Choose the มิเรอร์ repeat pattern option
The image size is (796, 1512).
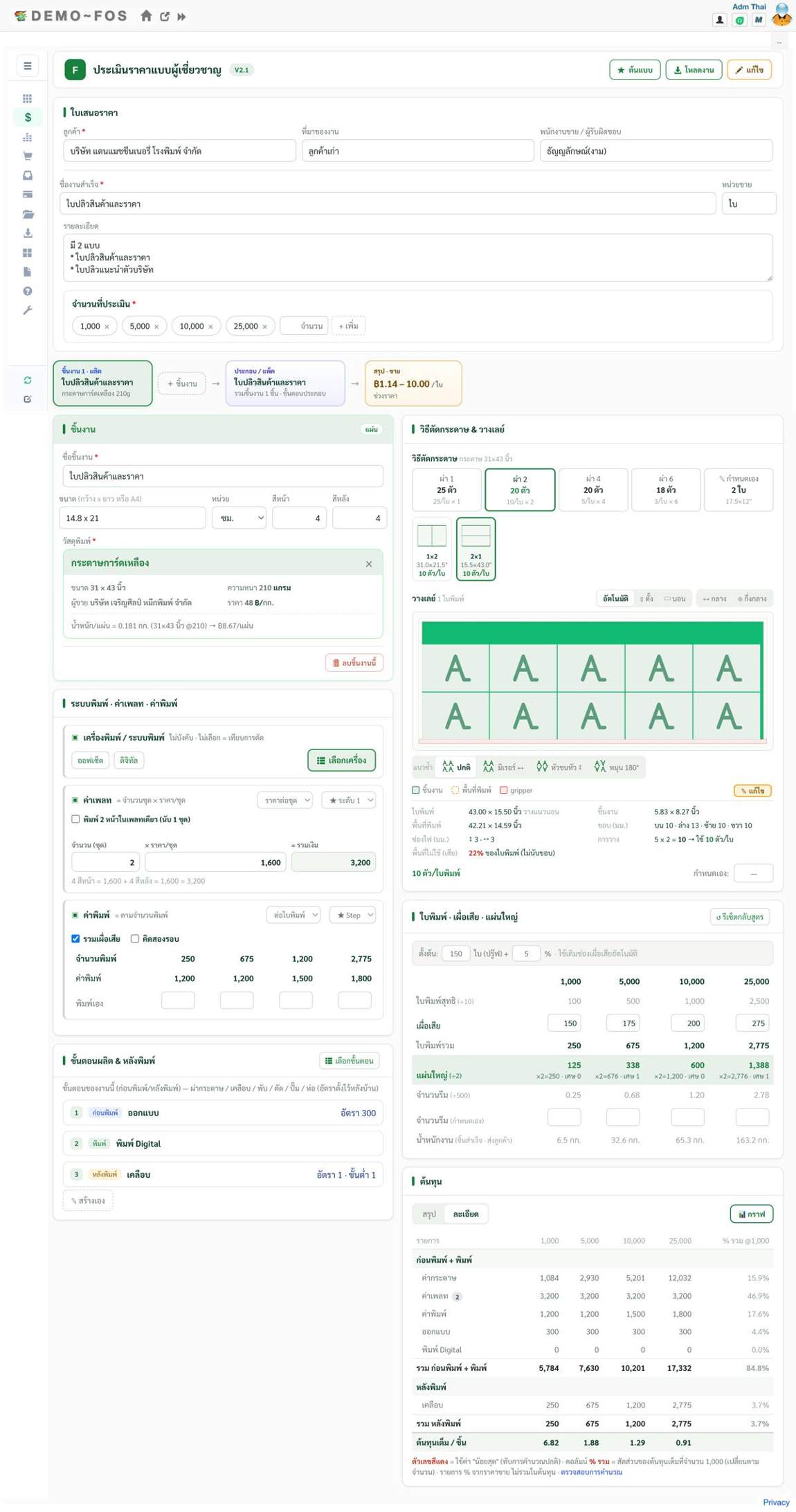[503, 767]
